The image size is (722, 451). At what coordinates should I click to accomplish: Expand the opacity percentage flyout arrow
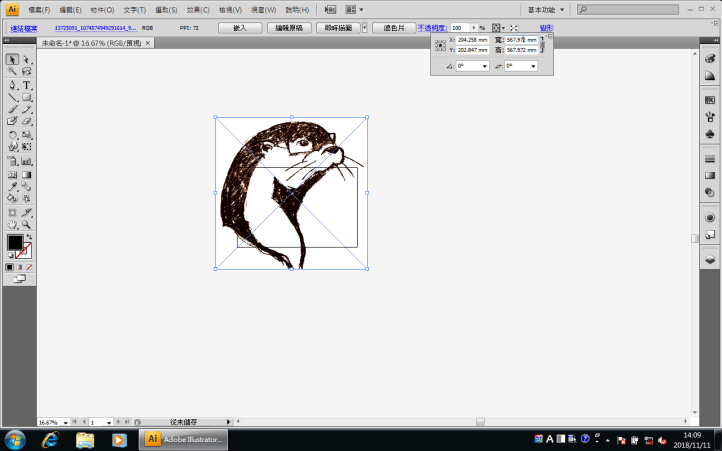coord(473,28)
